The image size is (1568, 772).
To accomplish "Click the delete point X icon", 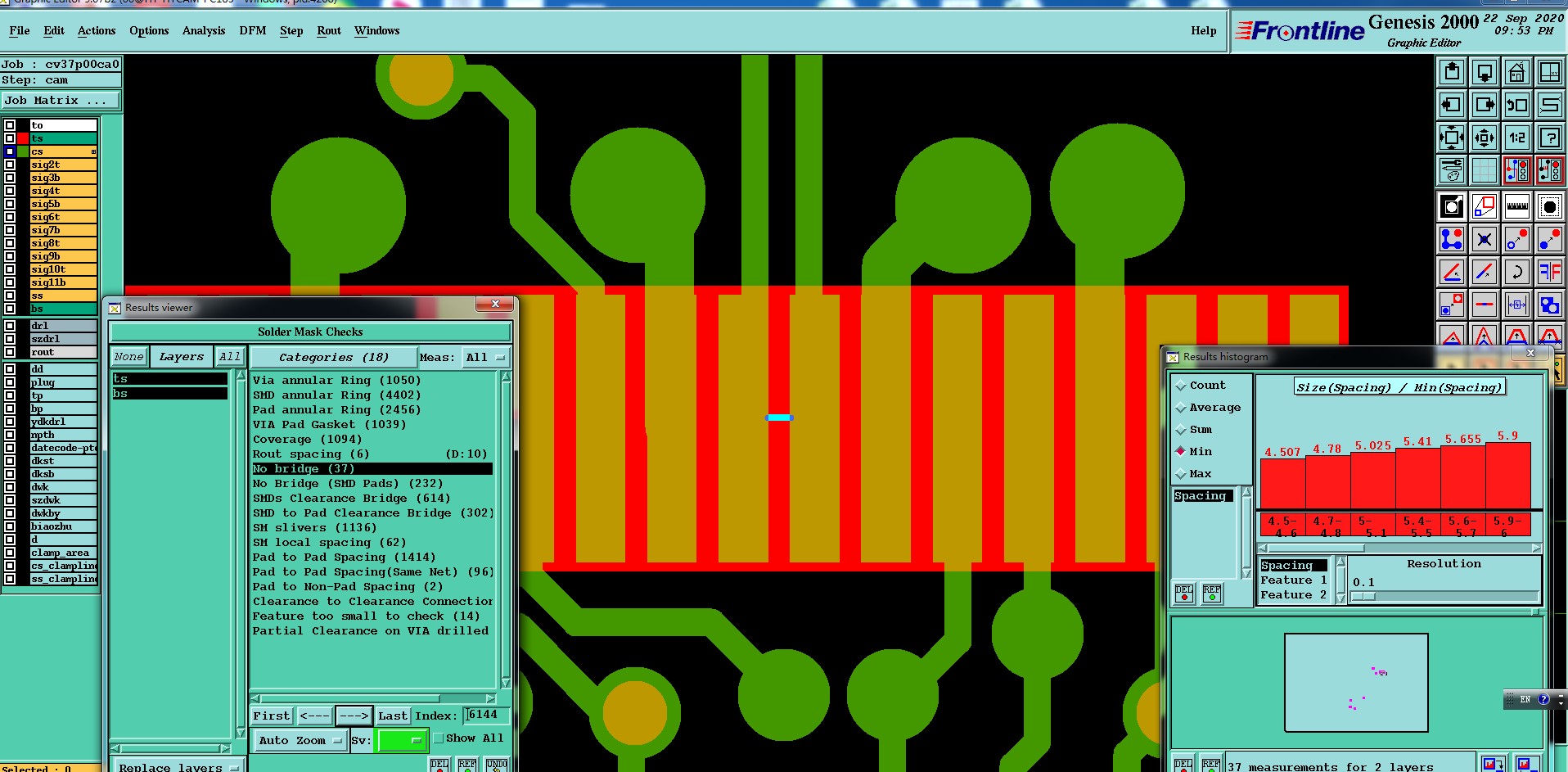I will tap(1485, 239).
